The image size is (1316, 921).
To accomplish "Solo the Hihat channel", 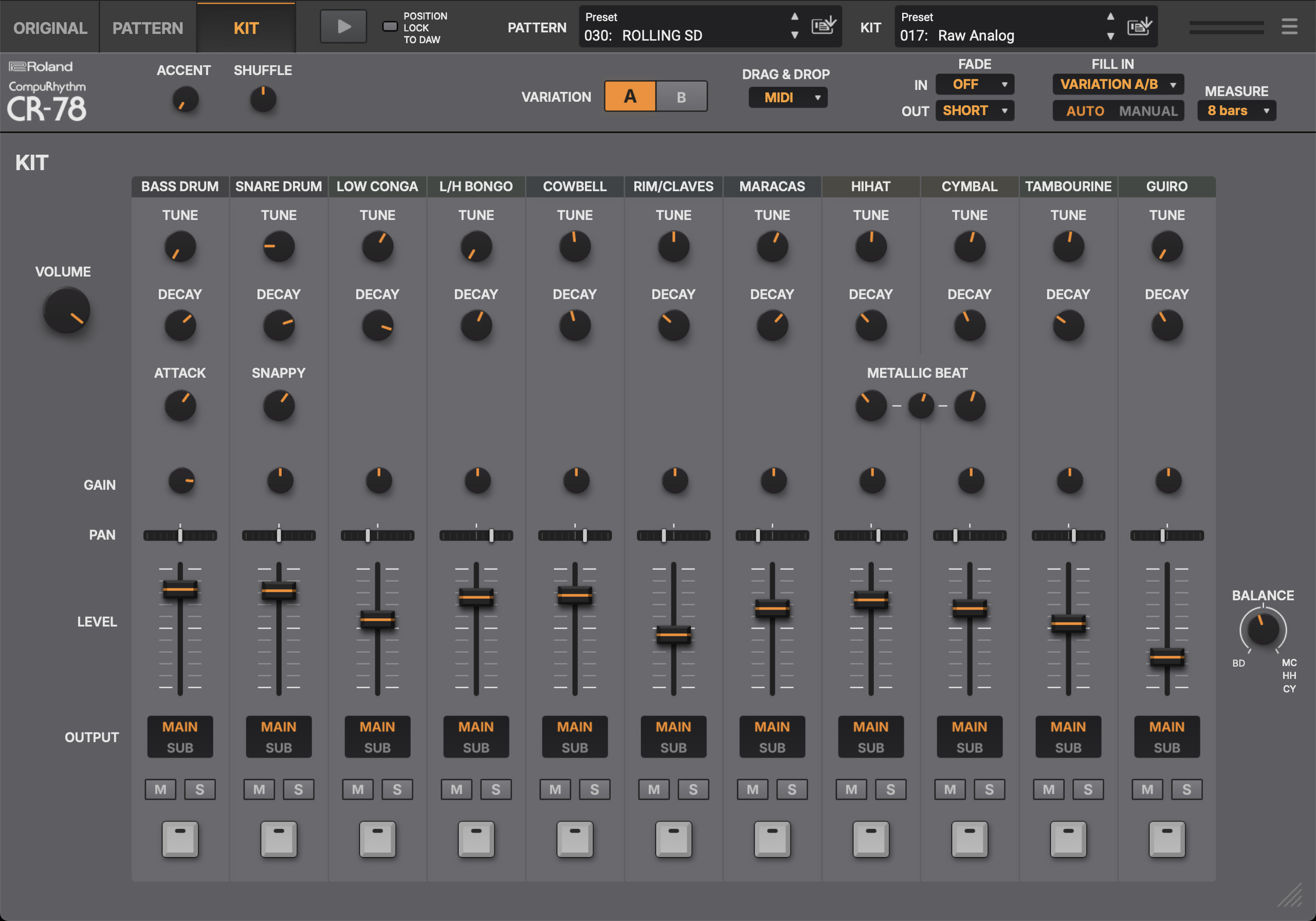I will 890,789.
